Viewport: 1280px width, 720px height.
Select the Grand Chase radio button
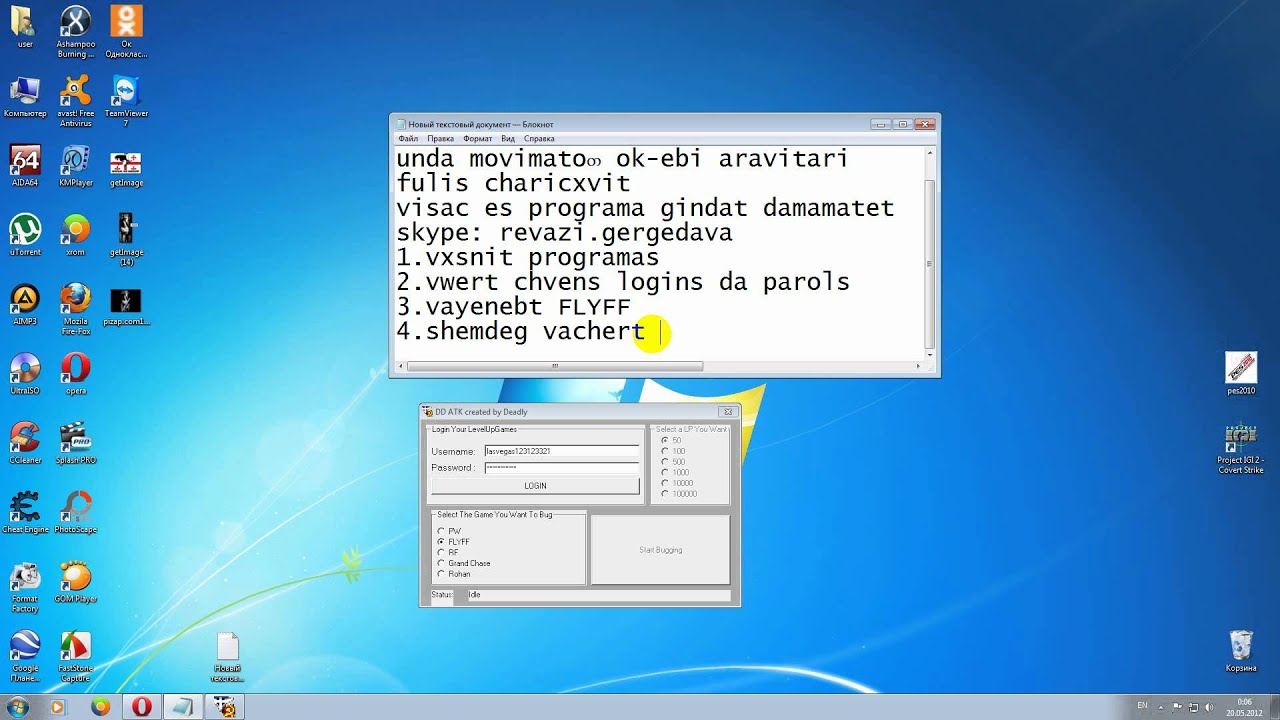tap(441, 563)
